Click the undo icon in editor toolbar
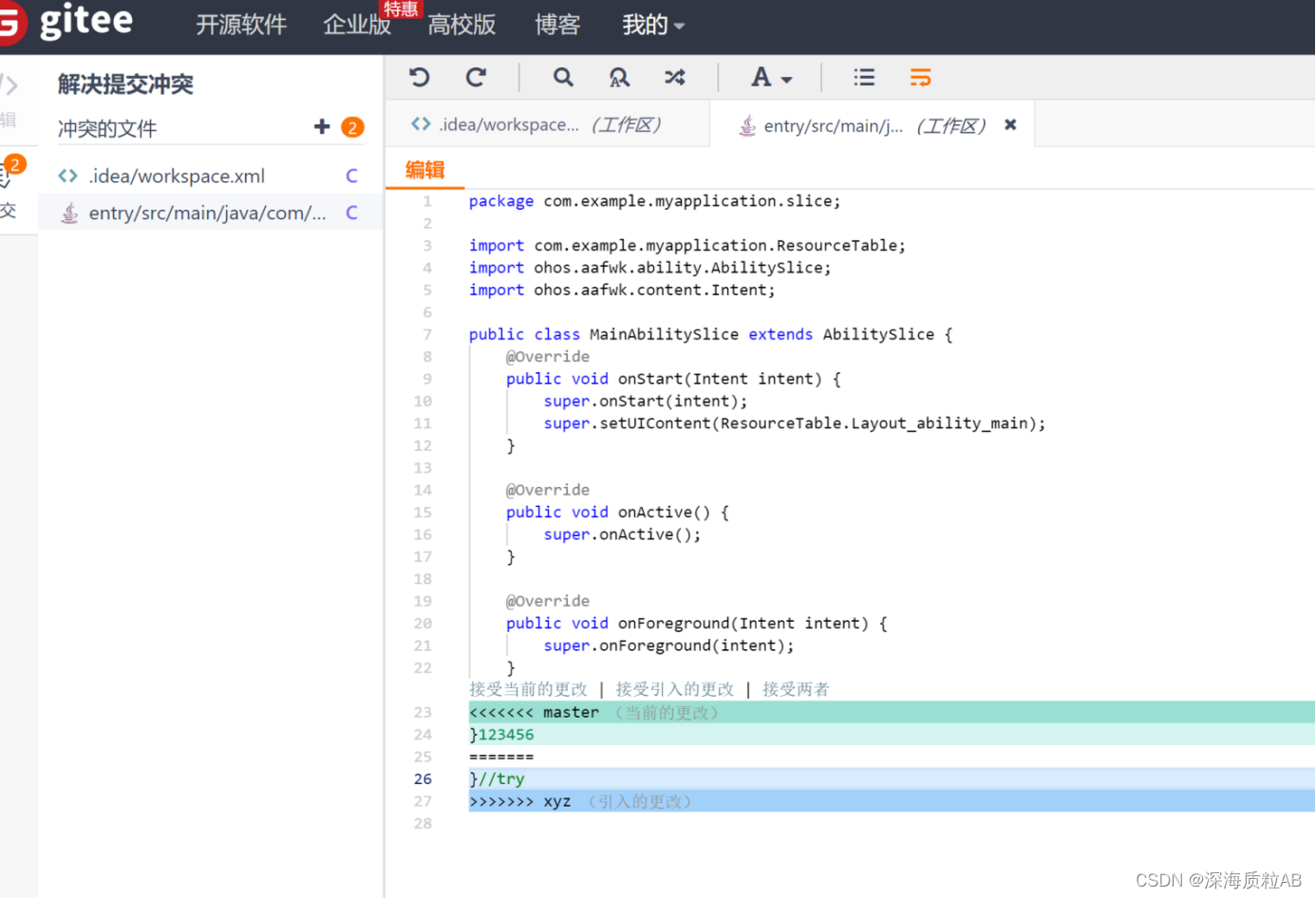The width and height of the screenshot is (1316, 898). click(x=419, y=77)
